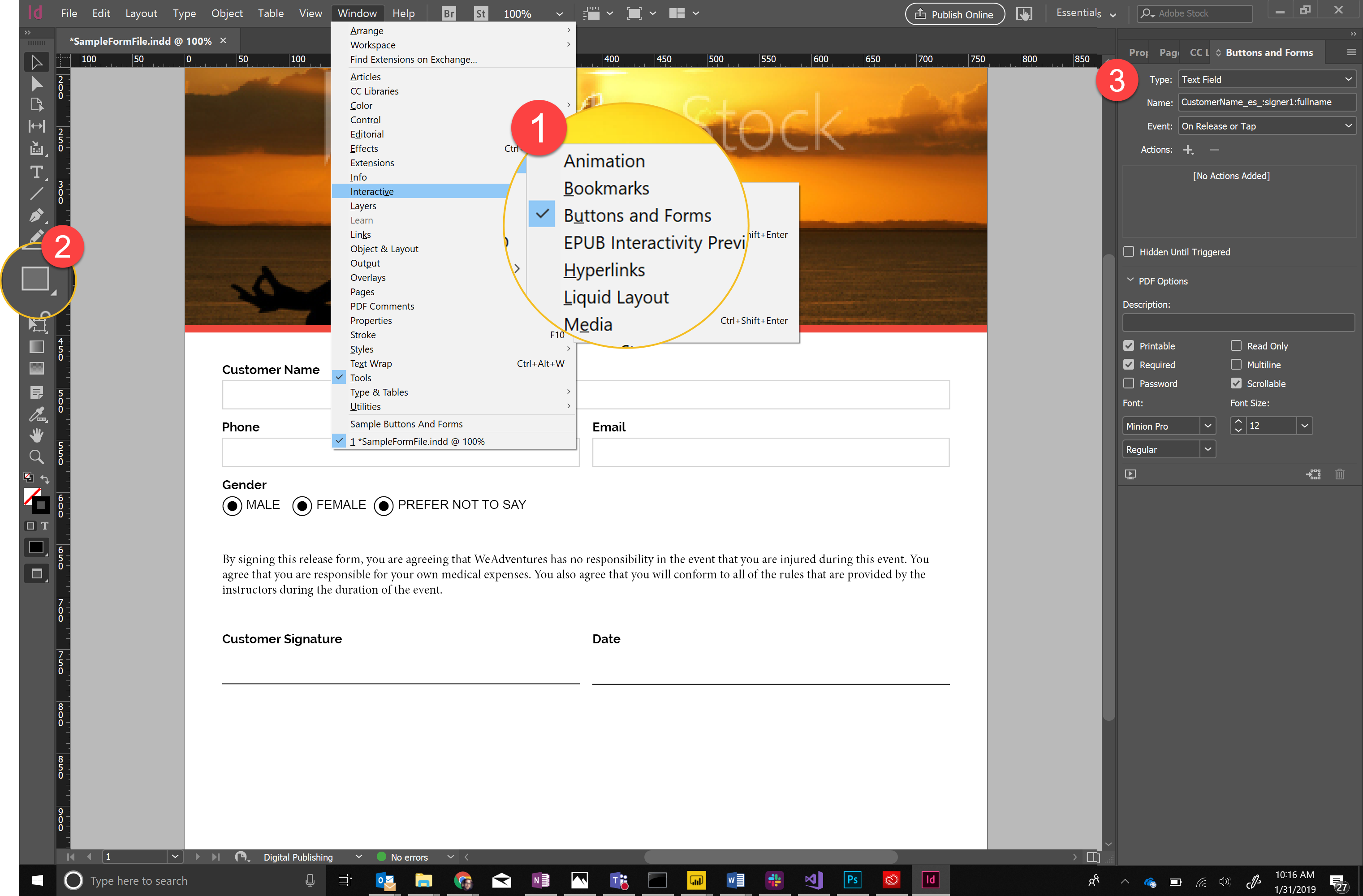Select the Free Transform tool
The width and height of the screenshot is (1363, 896).
pos(37,325)
